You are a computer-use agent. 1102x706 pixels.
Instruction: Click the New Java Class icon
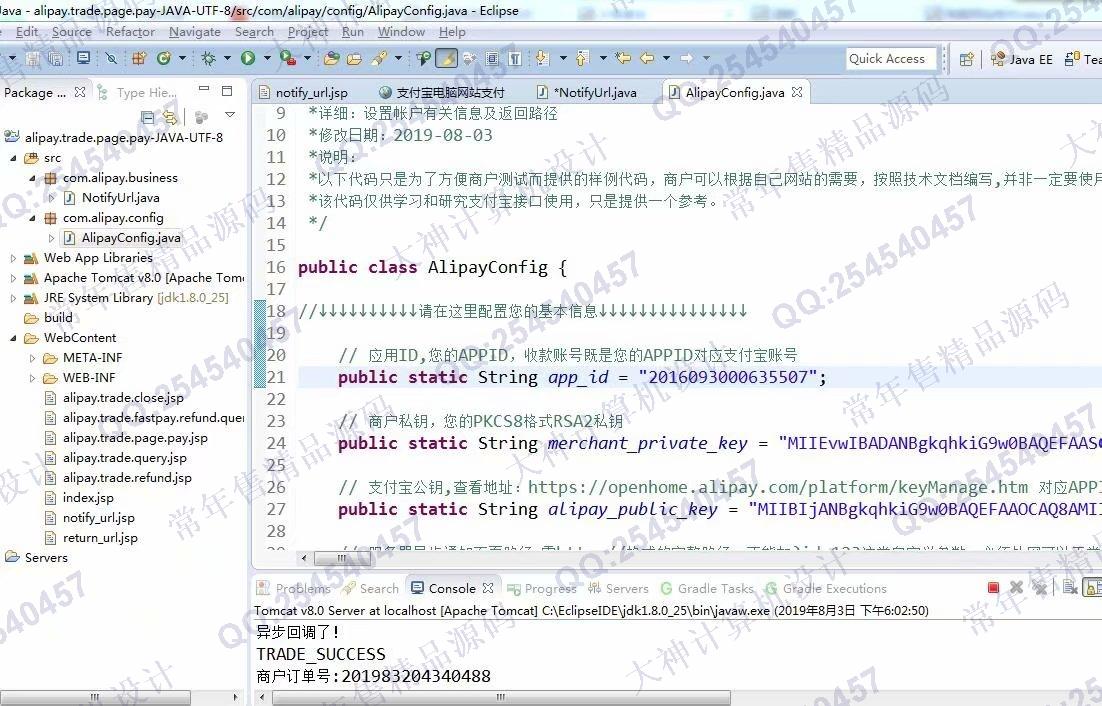pyautogui.click(x=164, y=58)
